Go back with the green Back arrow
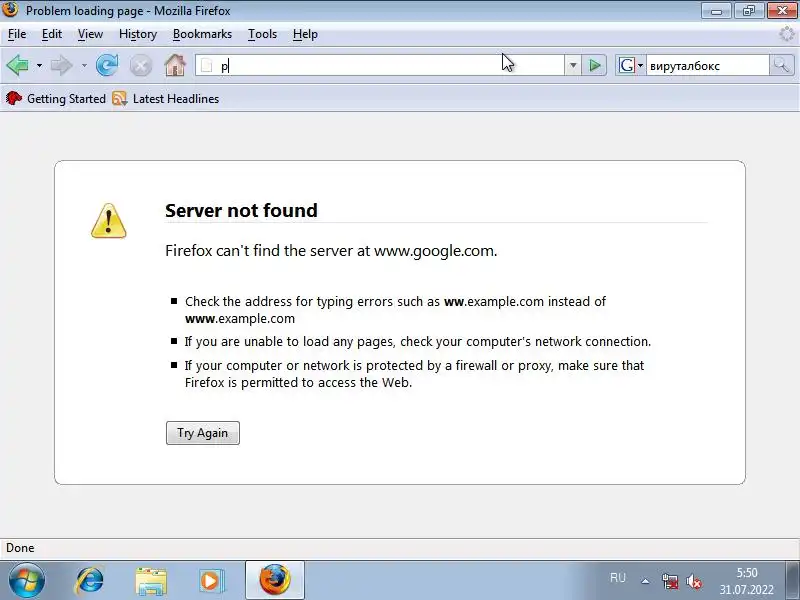Screen dimensions: 800x600 click(18, 65)
